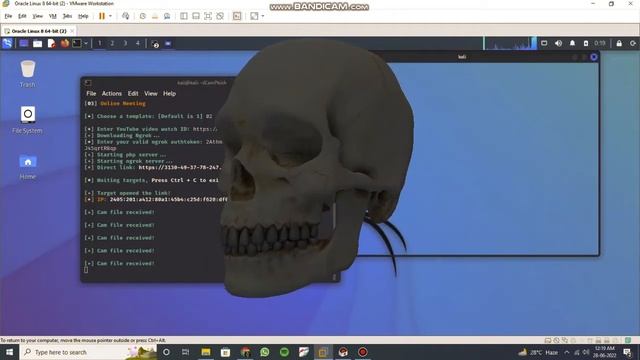Viewport: 640px width, 360px height.
Task: Open Task View on Windows taskbar
Action: pos(185,352)
